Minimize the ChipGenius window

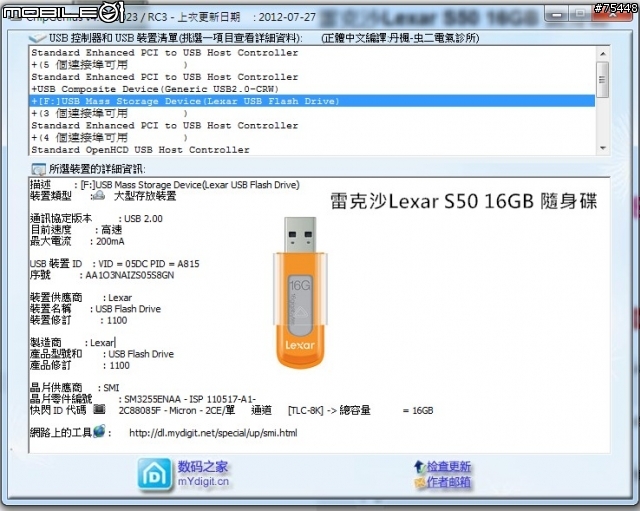(x=556, y=15)
